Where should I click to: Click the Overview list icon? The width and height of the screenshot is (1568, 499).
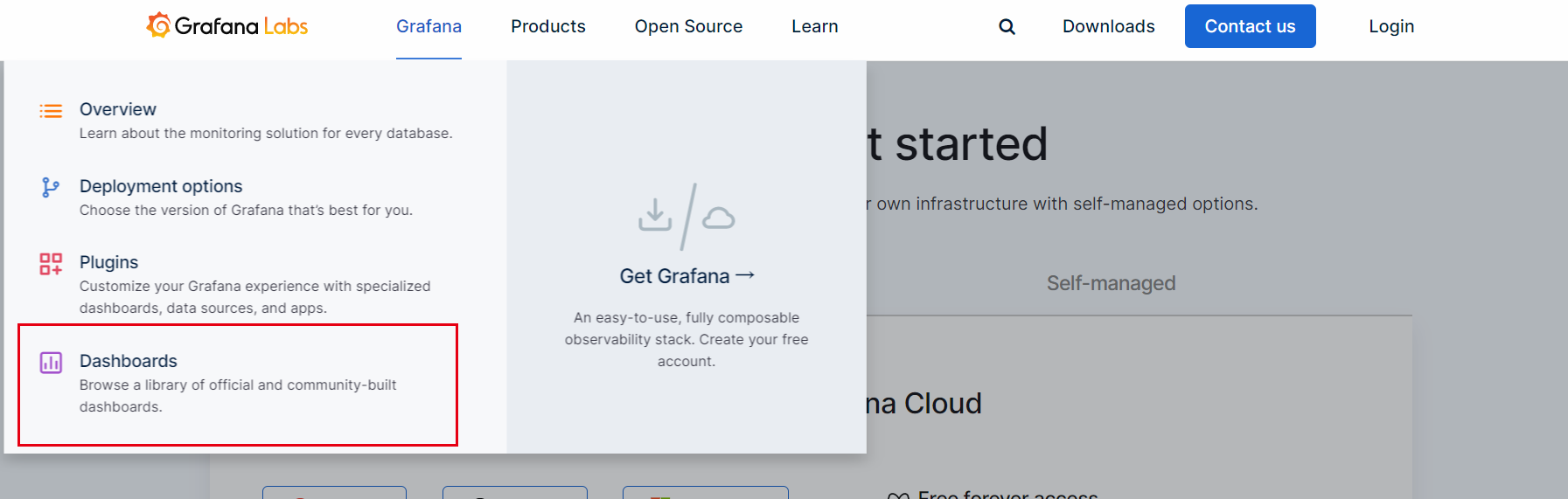coord(51,111)
